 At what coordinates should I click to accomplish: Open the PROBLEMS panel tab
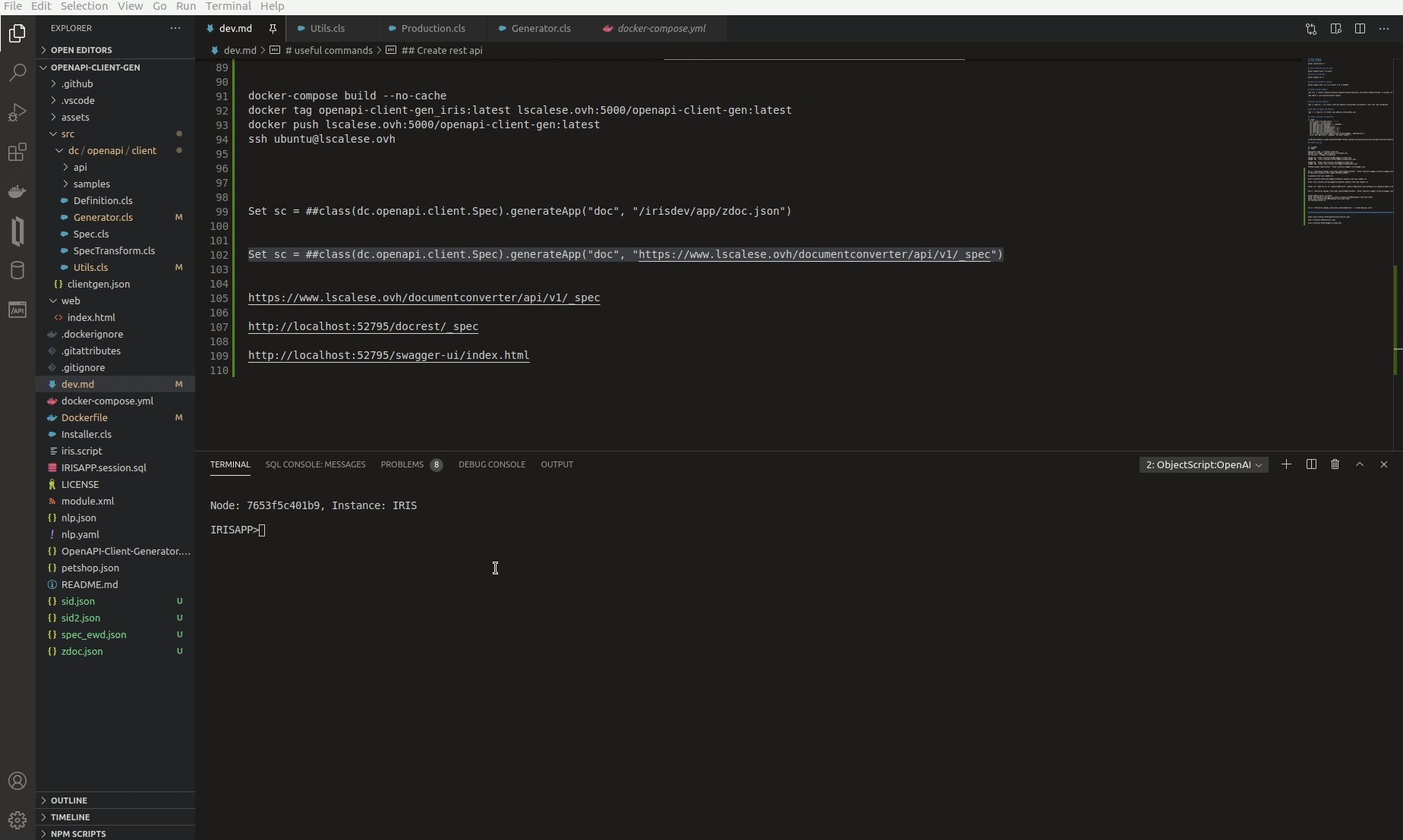pyautogui.click(x=402, y=464)
